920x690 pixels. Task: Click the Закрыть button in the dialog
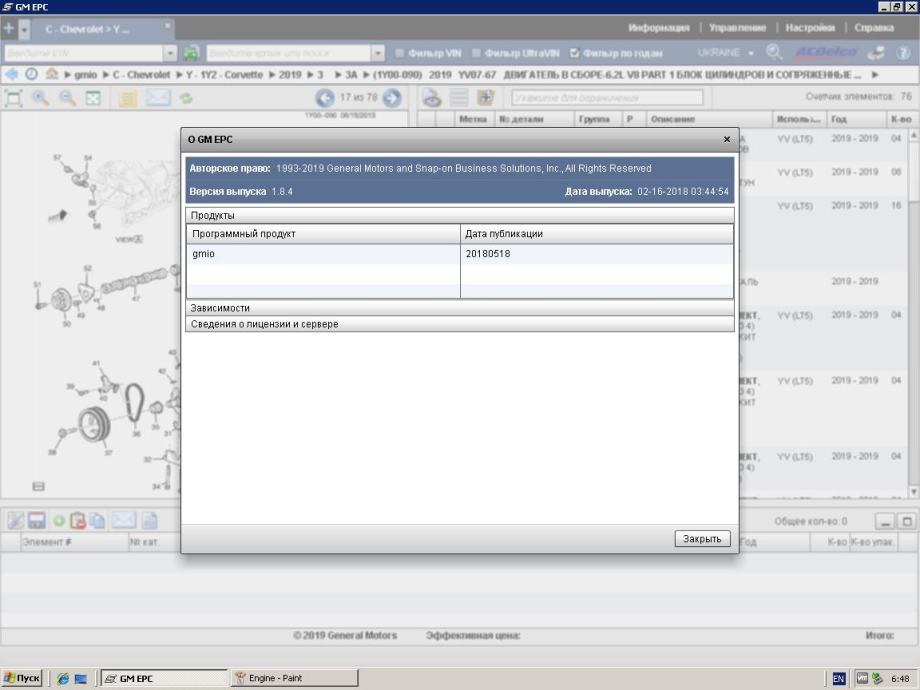(702, 539)
